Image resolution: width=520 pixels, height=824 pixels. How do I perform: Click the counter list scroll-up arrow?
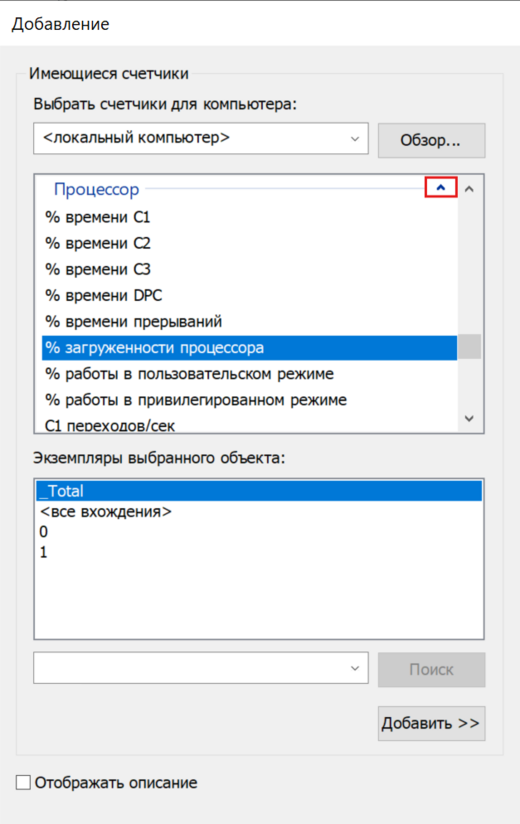tap(470, 189)
